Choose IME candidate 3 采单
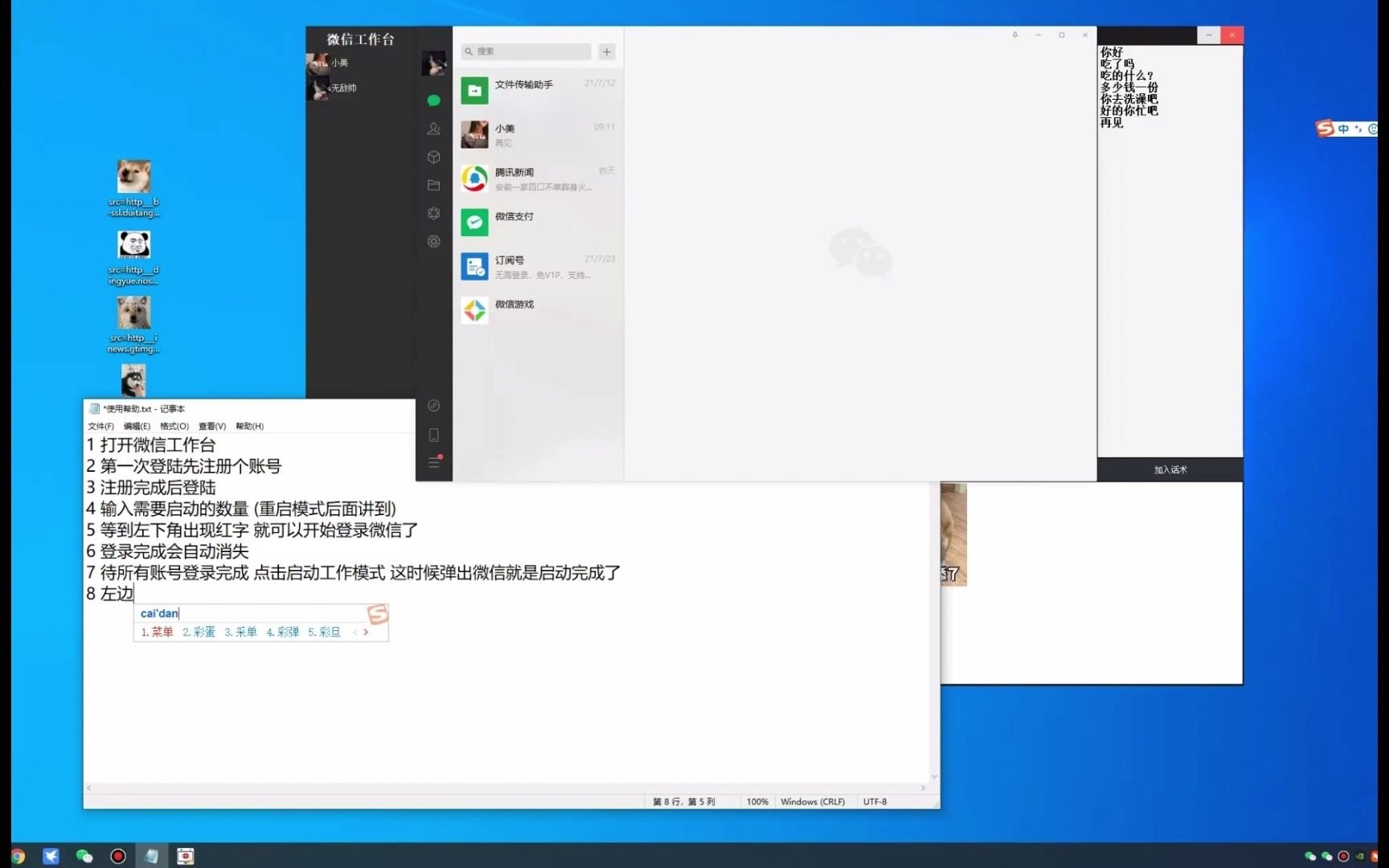Screen dimensions: 1389x868 (240, 633)
